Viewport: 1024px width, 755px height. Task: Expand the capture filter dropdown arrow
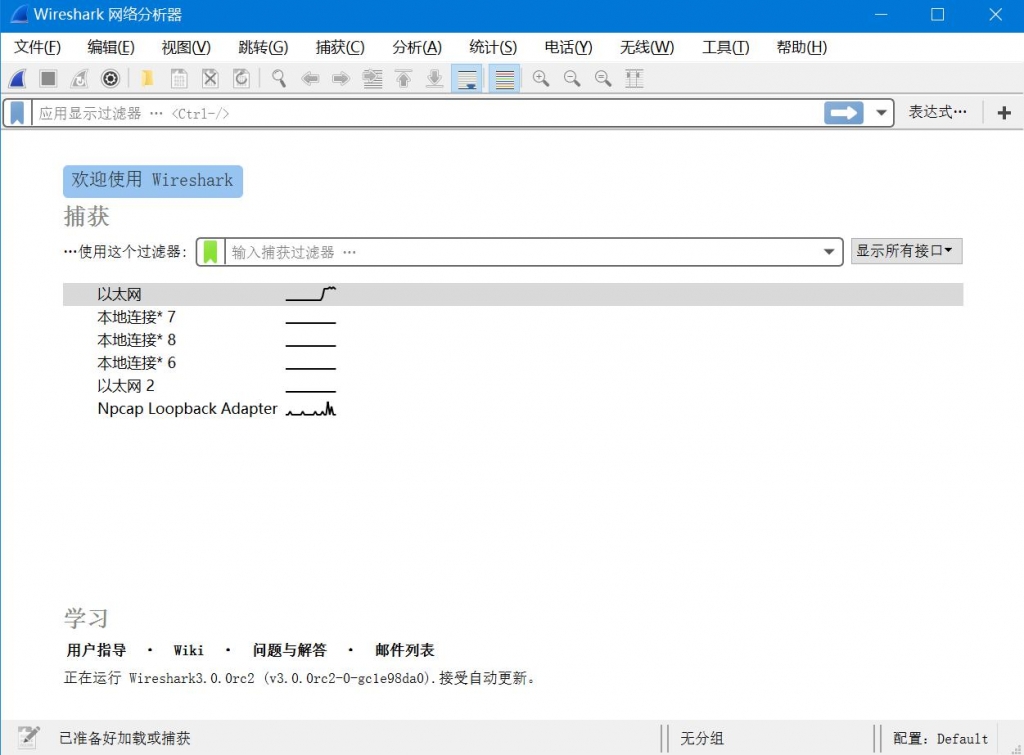point(829,252)
